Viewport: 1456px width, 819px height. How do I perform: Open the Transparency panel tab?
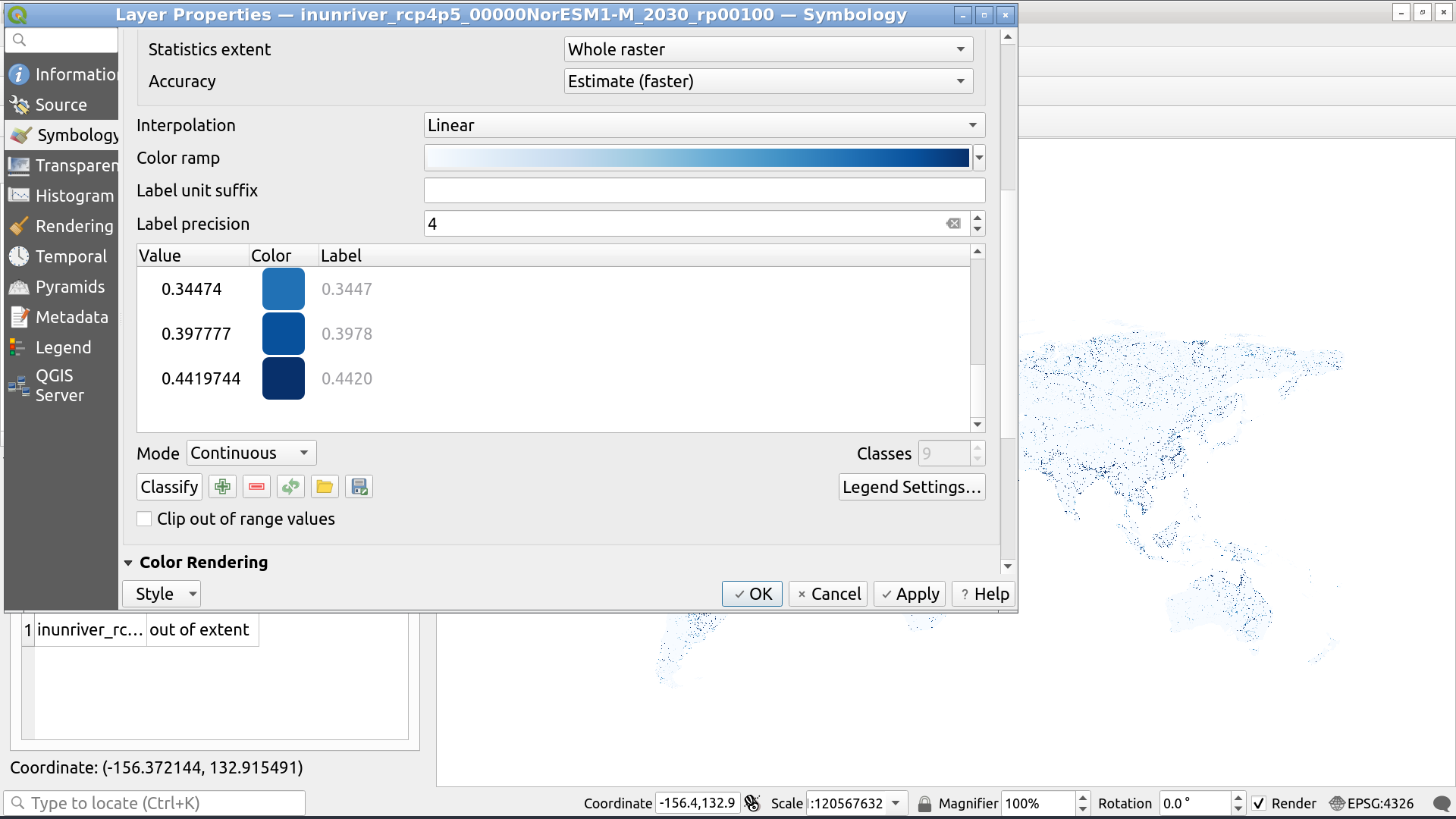click(74, 165)
